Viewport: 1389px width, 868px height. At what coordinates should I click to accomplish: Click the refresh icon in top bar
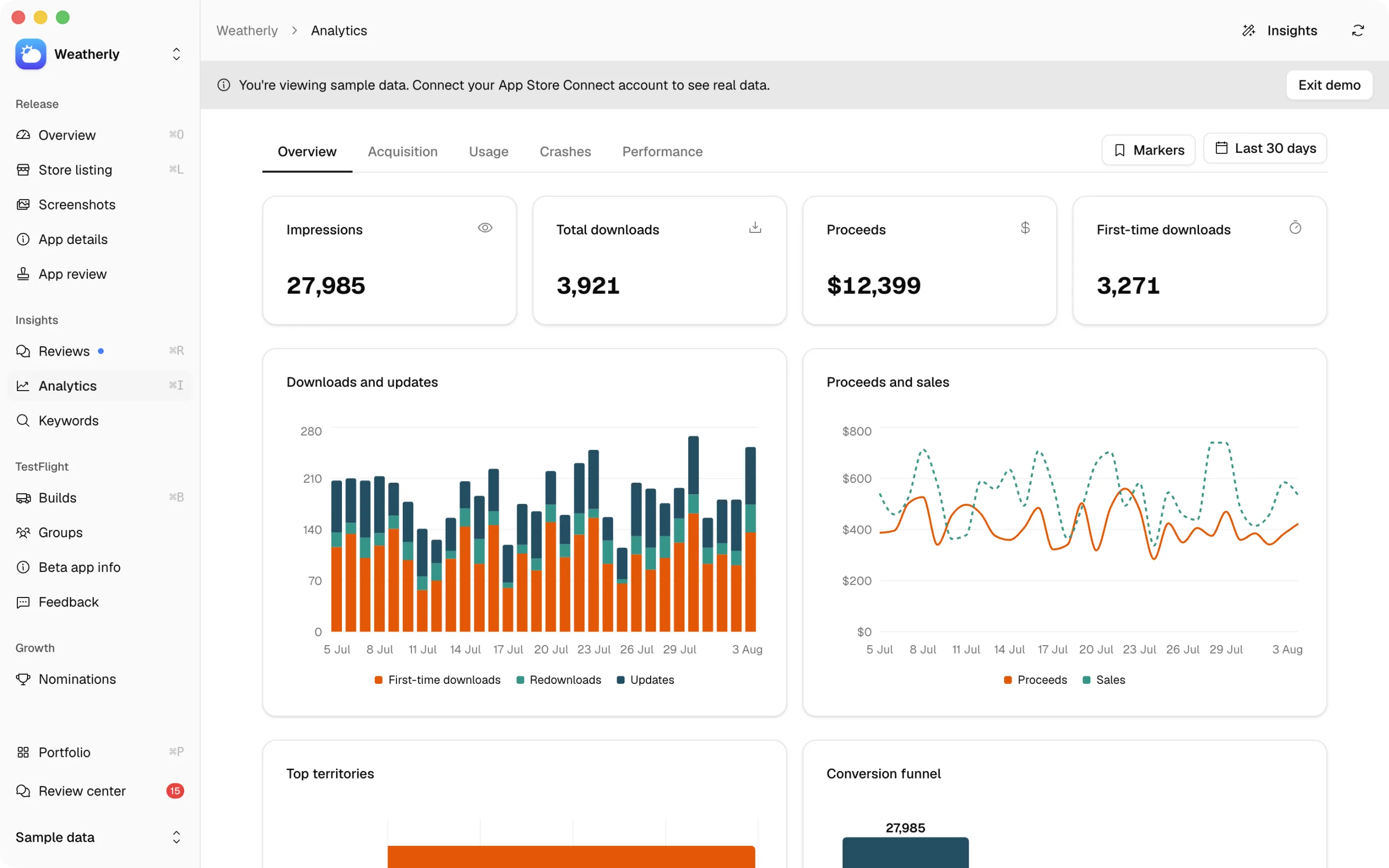(1357, 30)
